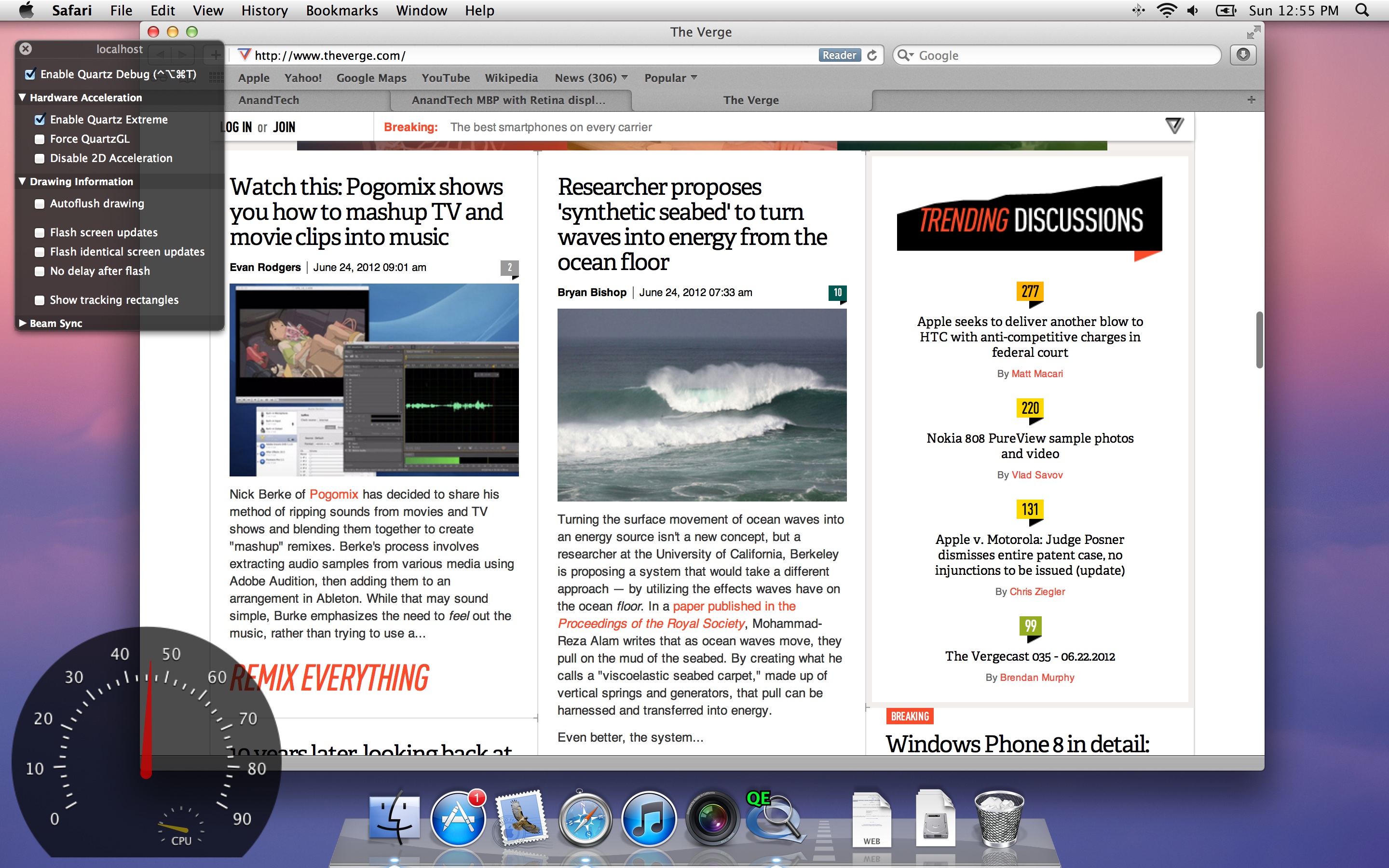Expand the Beam Sync section
The width and height of the screenshot is (1389, 868).
(x=22, y=323)
